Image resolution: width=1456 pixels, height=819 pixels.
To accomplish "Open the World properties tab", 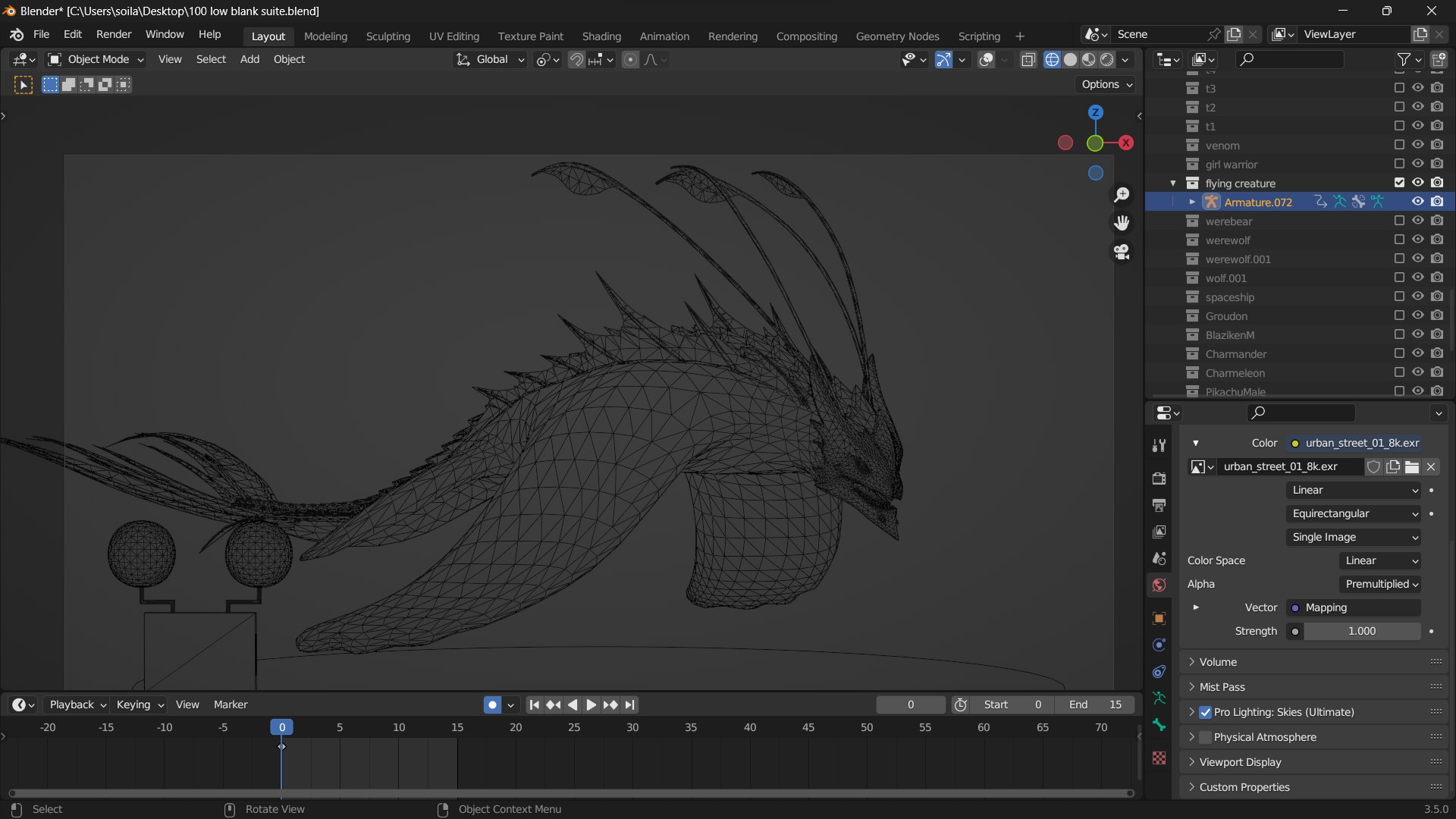I will 1159,585.
